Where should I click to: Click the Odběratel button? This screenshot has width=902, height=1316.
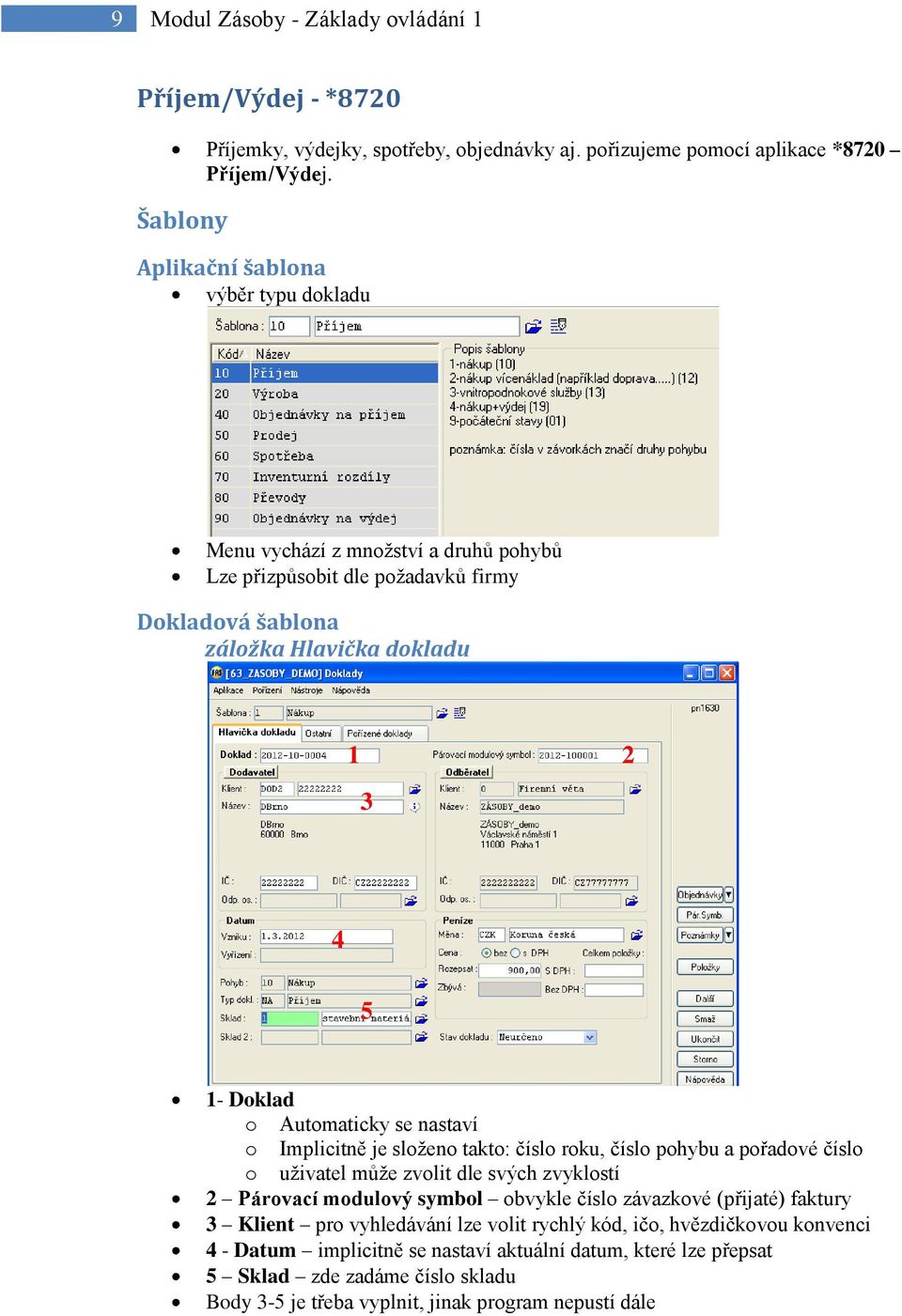click(x=468, y=772)
